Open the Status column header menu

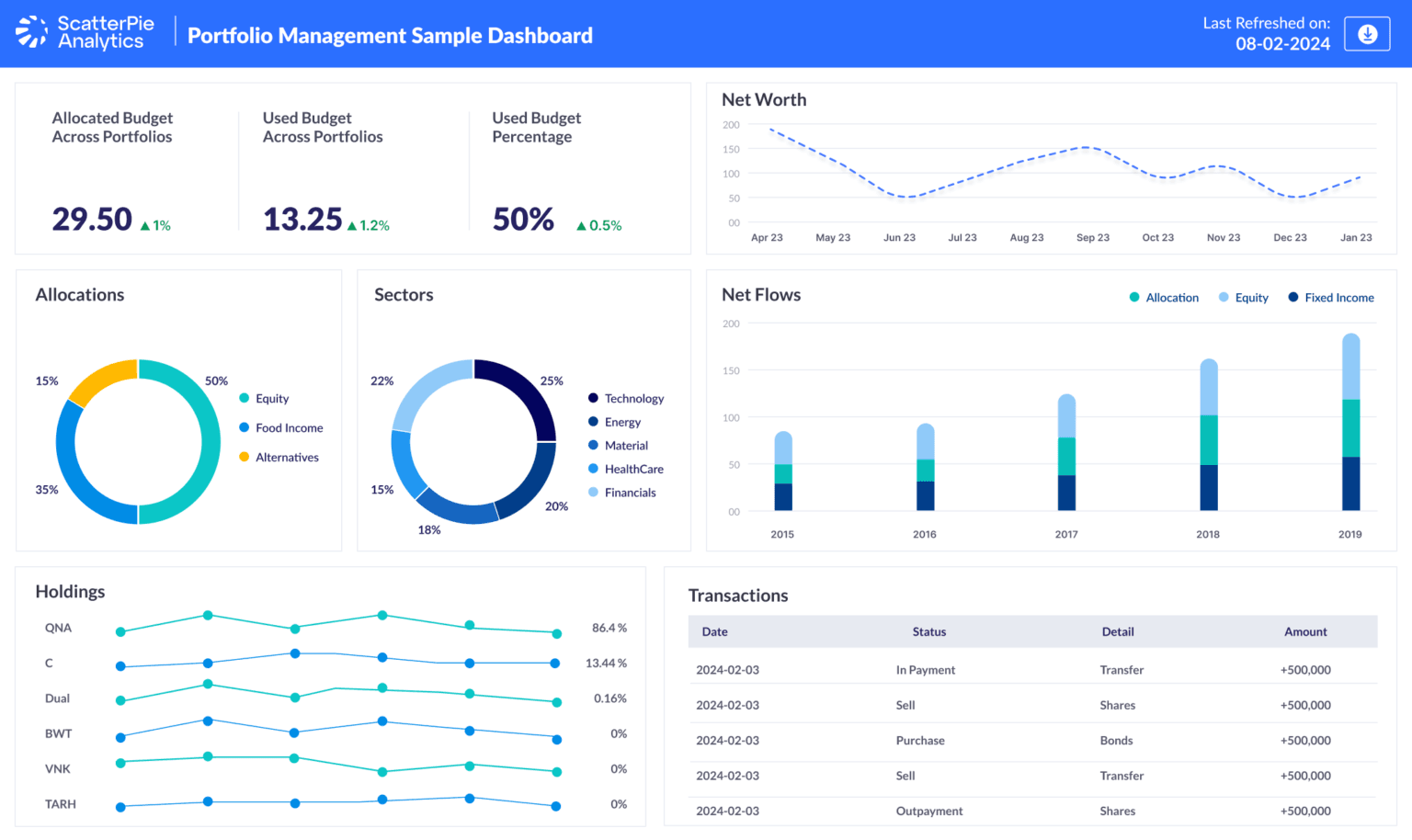(x=928, y=631)
